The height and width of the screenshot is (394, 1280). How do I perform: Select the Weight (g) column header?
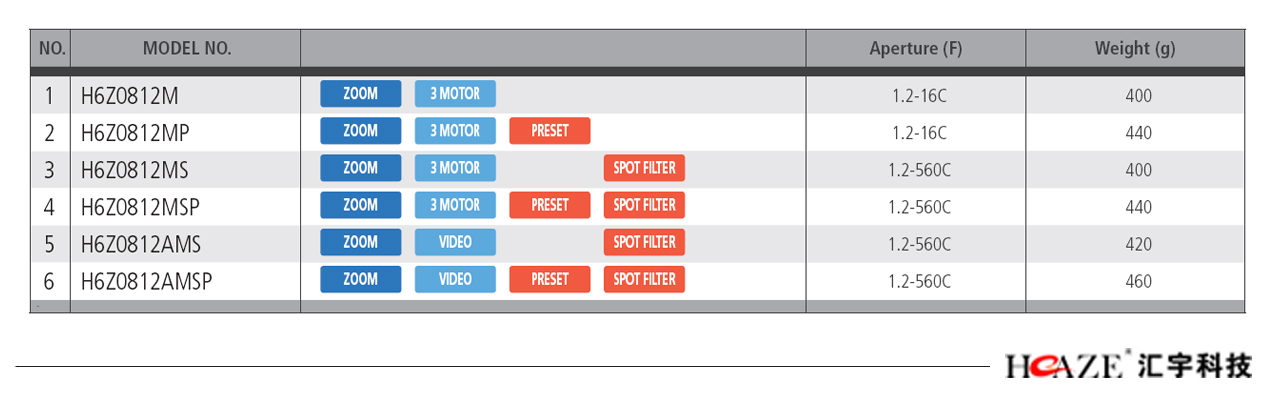[x=1135, y=48]
